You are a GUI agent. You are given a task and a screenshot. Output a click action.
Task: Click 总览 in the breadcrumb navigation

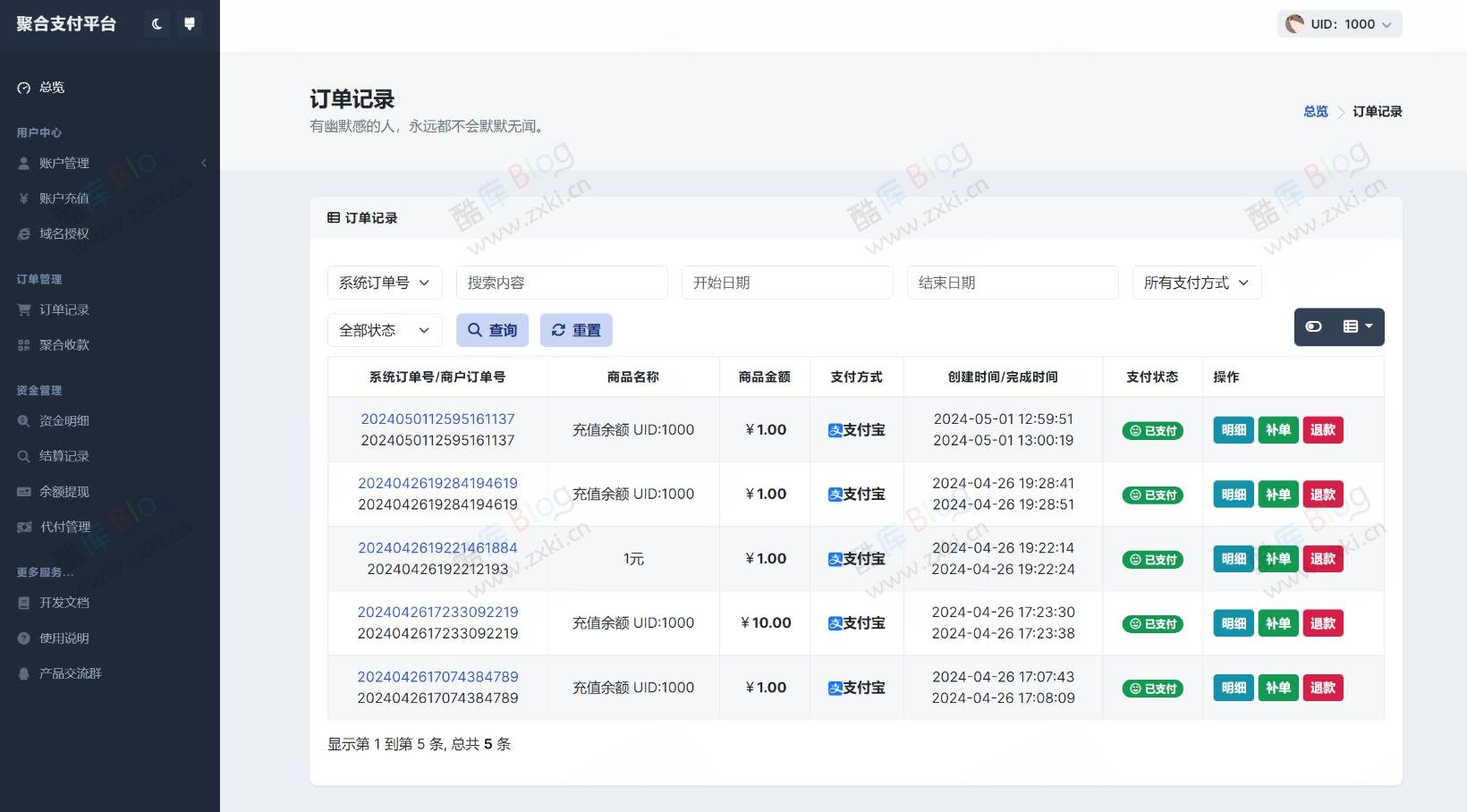pos(1315,111)
